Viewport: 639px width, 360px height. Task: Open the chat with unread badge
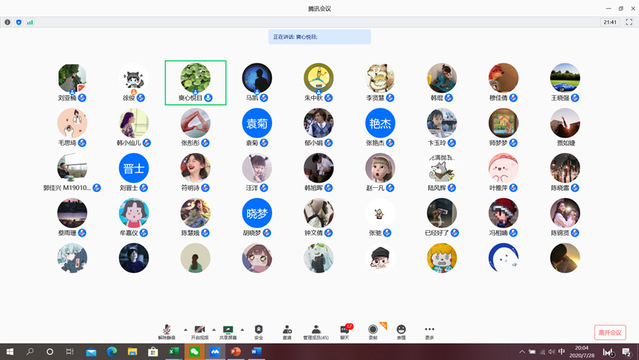(x=345, y=332)
